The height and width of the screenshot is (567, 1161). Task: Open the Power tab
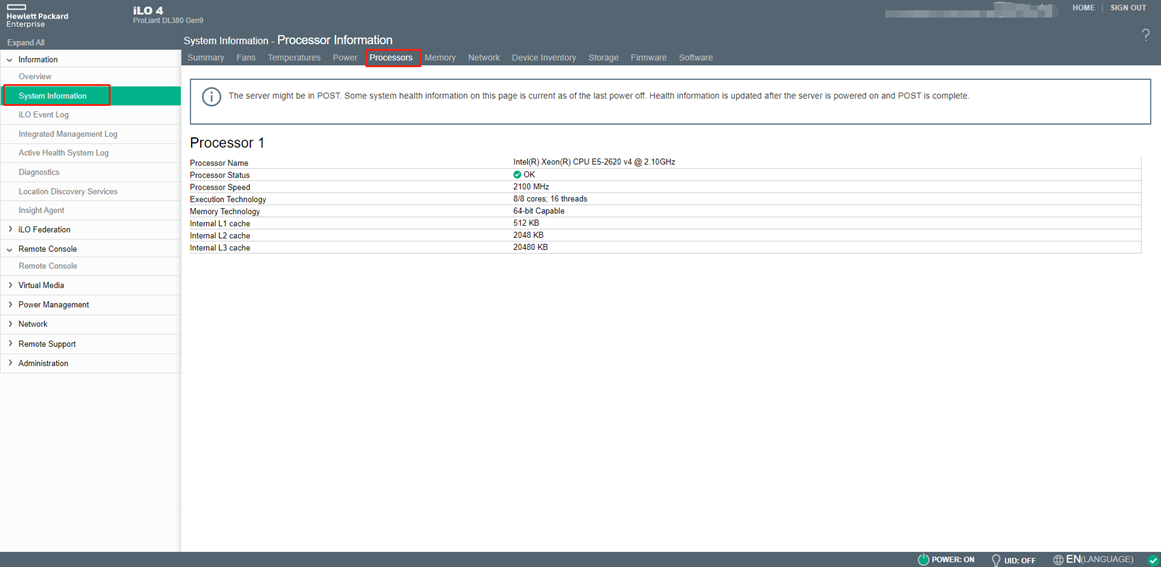click(x=345, y=58)
